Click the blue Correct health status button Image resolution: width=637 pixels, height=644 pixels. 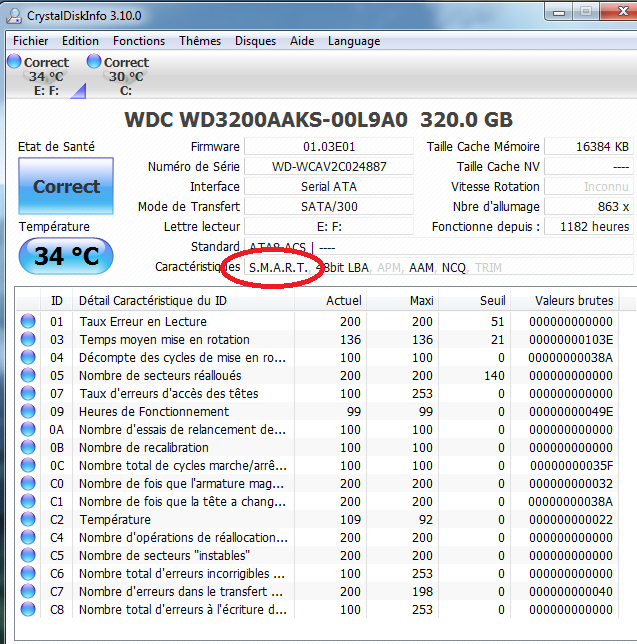tap(66, 186)
